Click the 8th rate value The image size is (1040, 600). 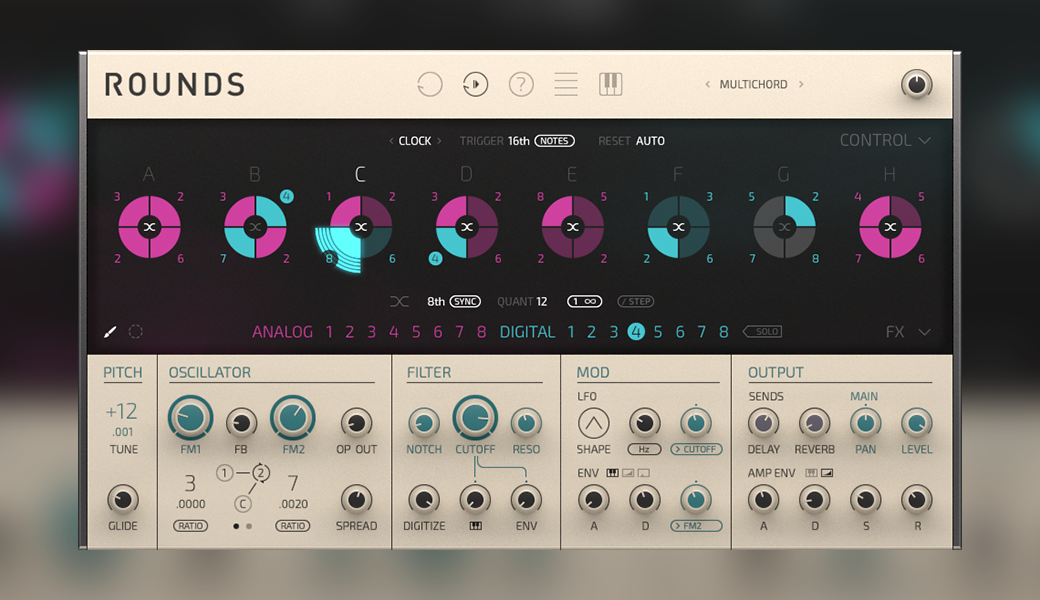click(x=436, y=302)
